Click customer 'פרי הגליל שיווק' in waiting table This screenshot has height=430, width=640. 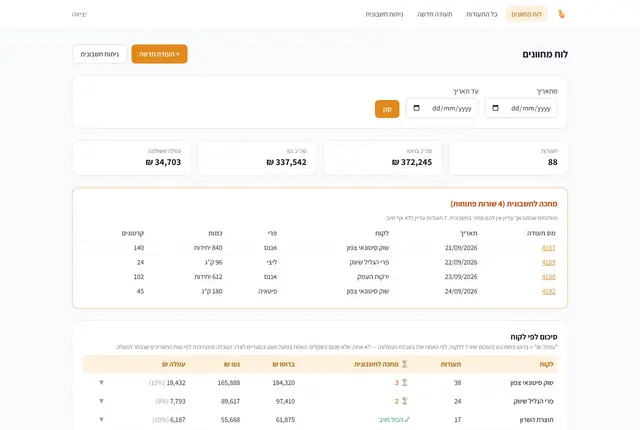click(x=369, y=262)
